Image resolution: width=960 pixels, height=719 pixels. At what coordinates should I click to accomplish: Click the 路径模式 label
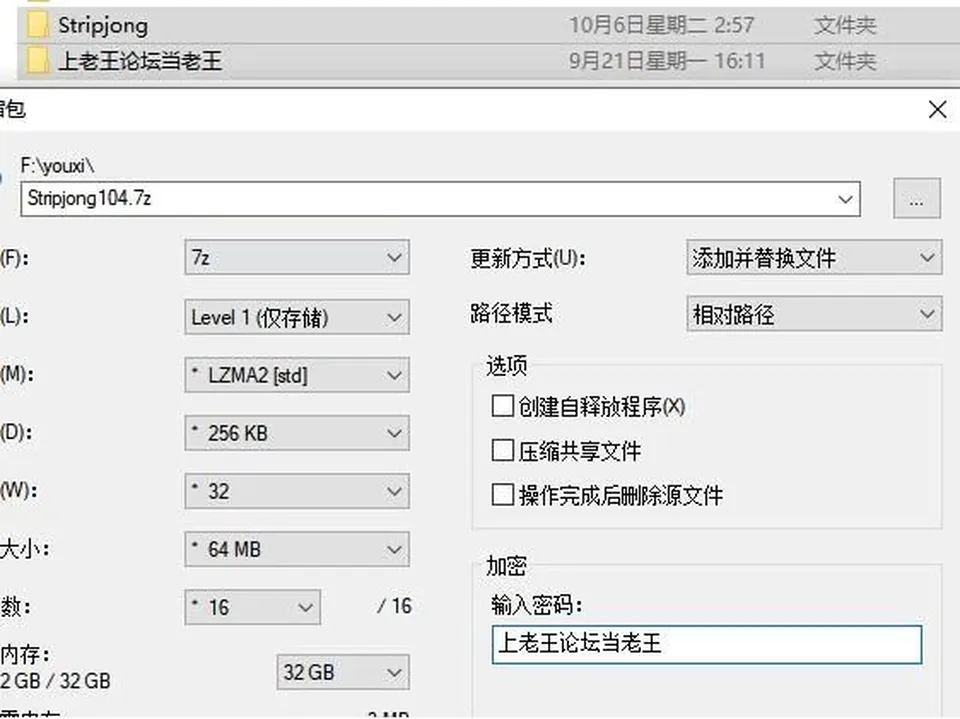click(511, 313)
